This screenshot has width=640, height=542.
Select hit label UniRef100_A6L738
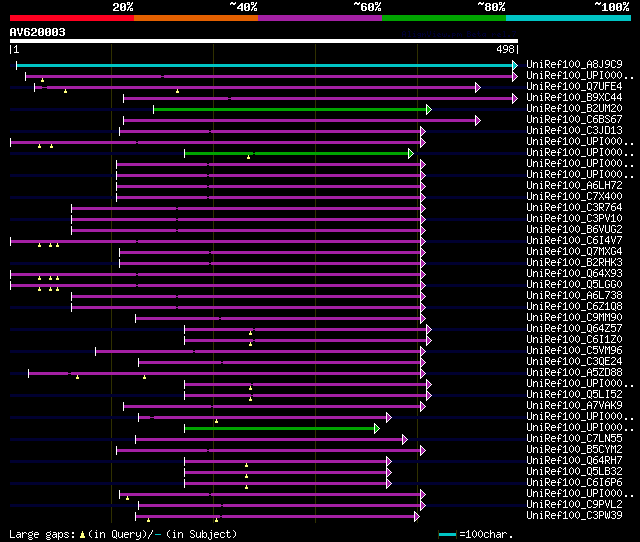click(574, 296)
